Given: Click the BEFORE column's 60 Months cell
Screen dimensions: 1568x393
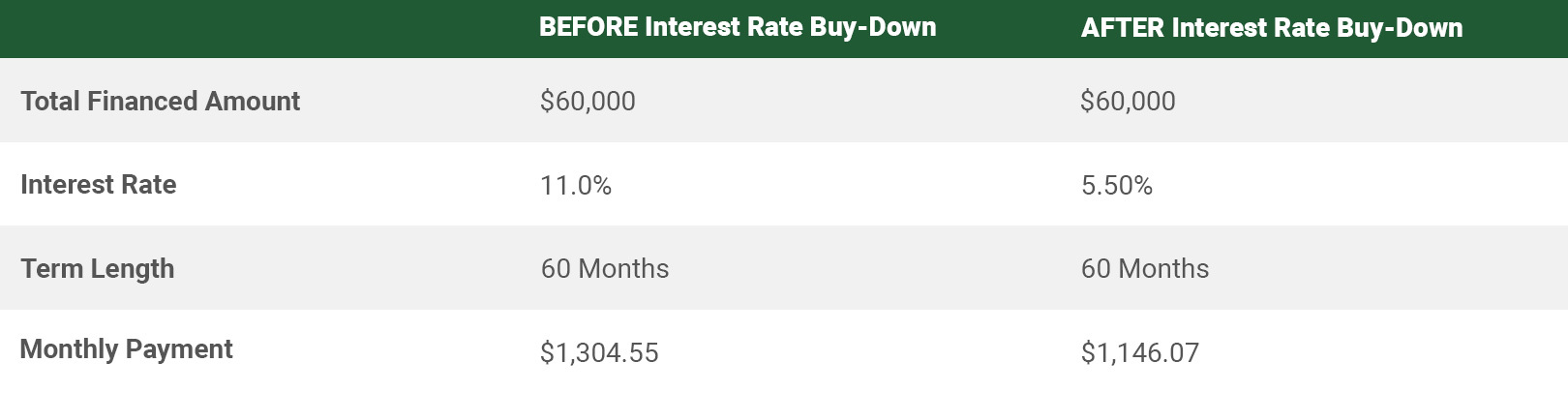Looking at the screenshot, I should (x=605, y=268).
